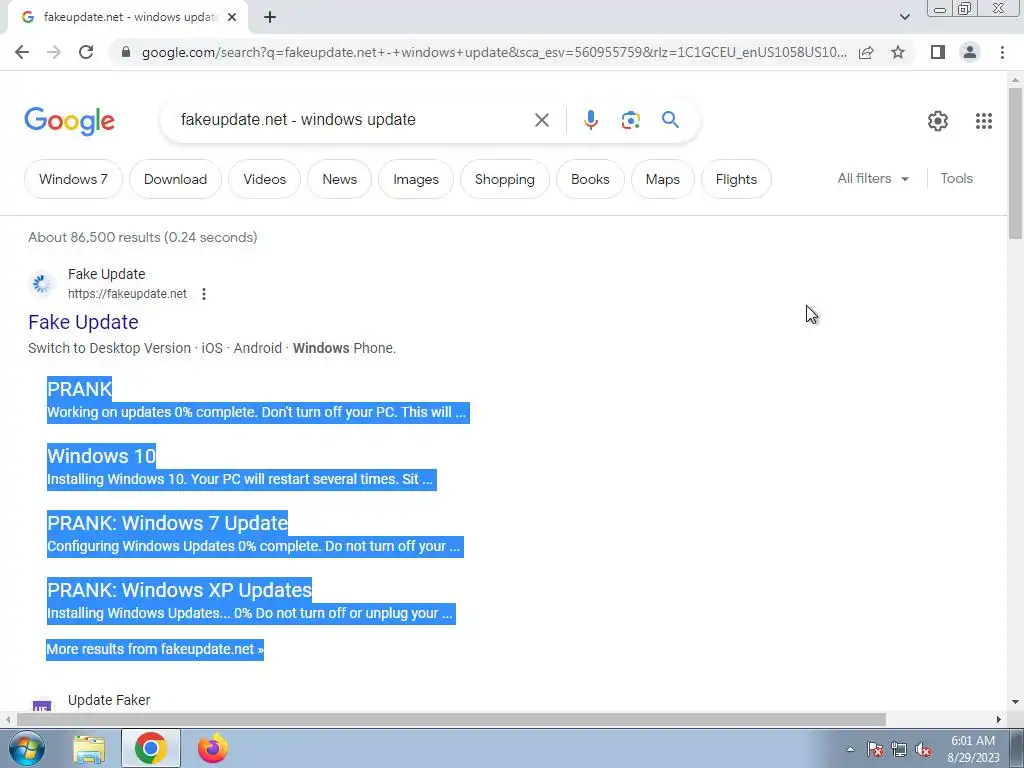This screenshot has height=768, width=1024.
Task: Click the forward navigation arrow
Action: (54, 52)
